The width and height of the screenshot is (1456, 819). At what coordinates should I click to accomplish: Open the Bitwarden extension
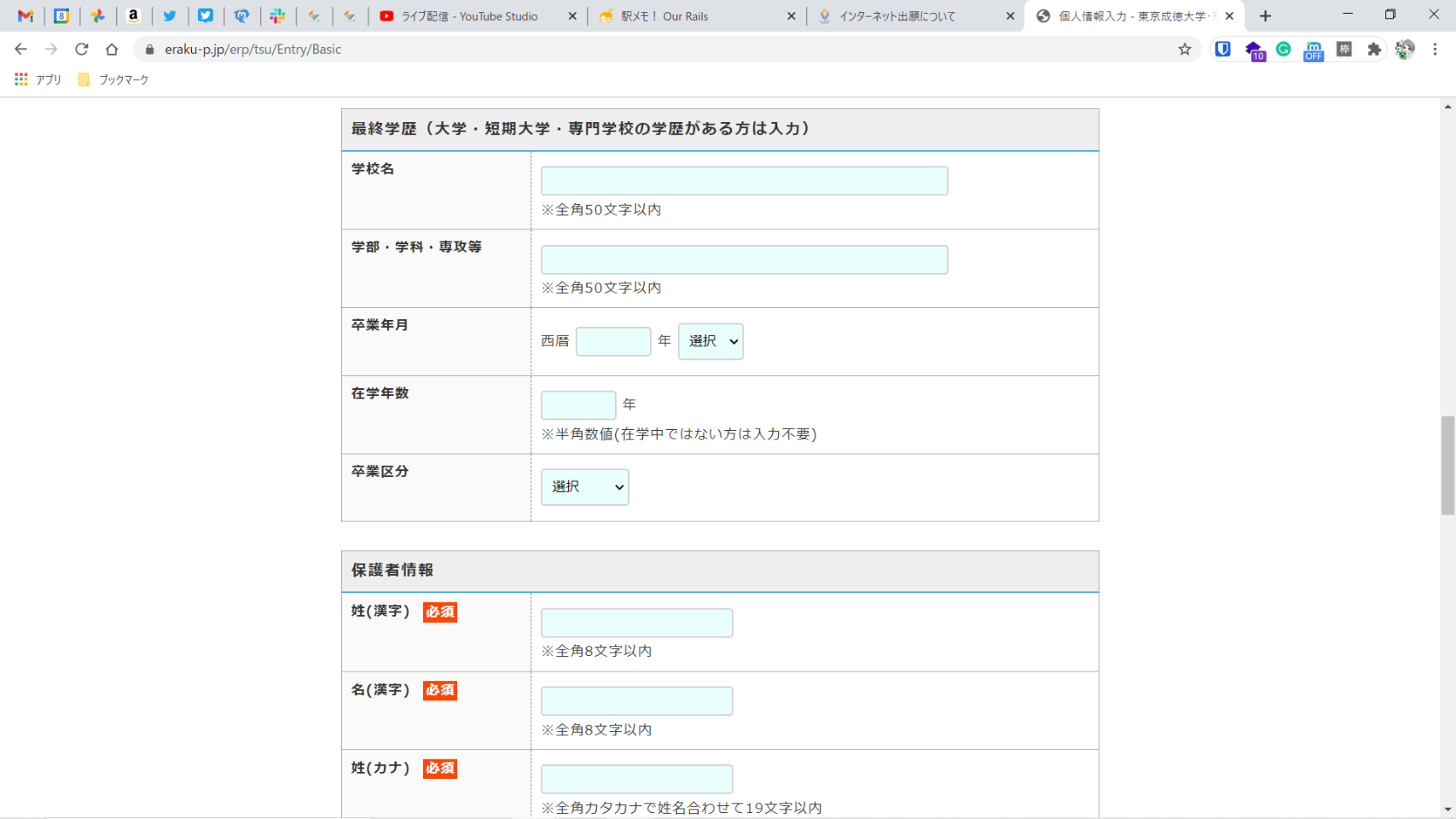point(1222,49)
